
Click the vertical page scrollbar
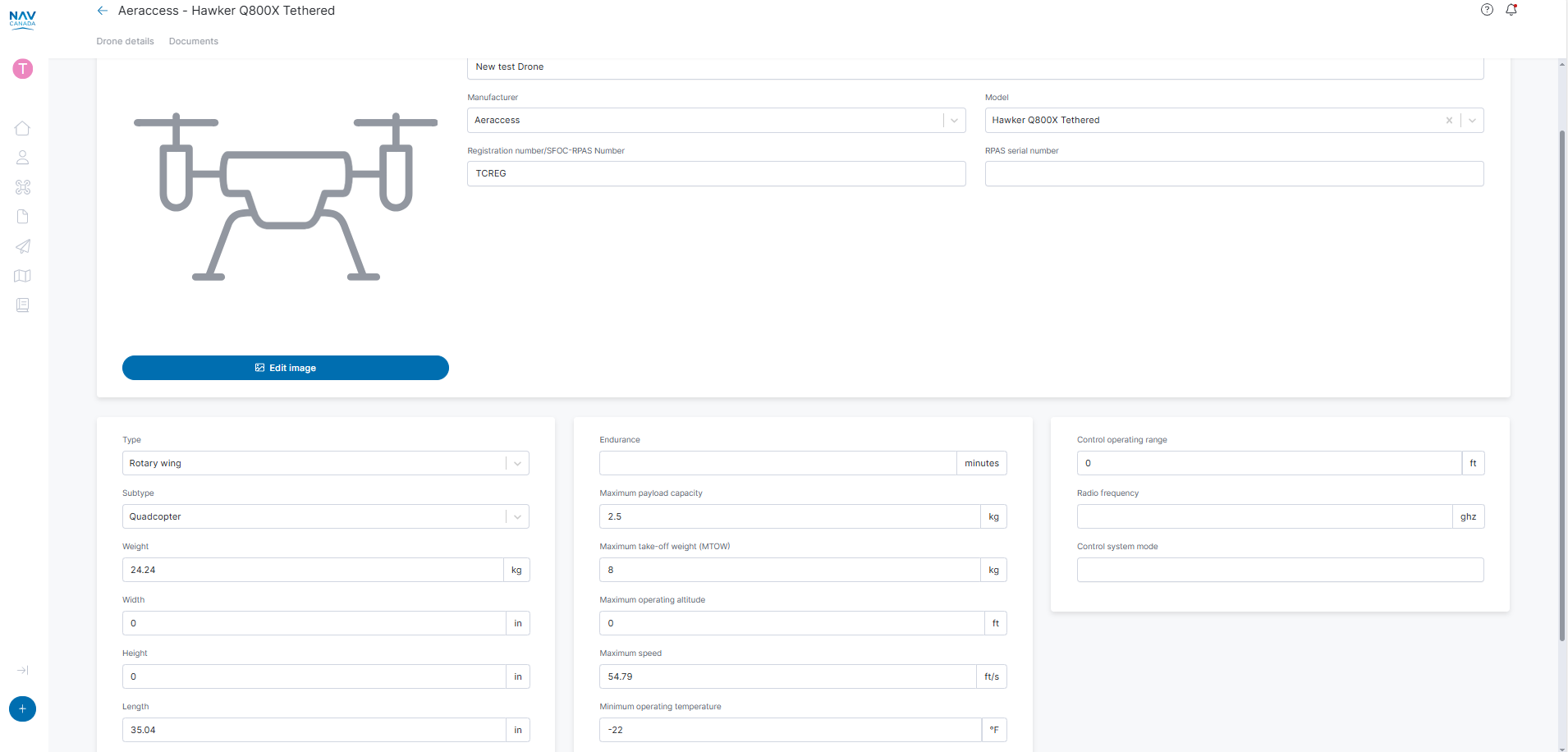tap(1562, 386)
